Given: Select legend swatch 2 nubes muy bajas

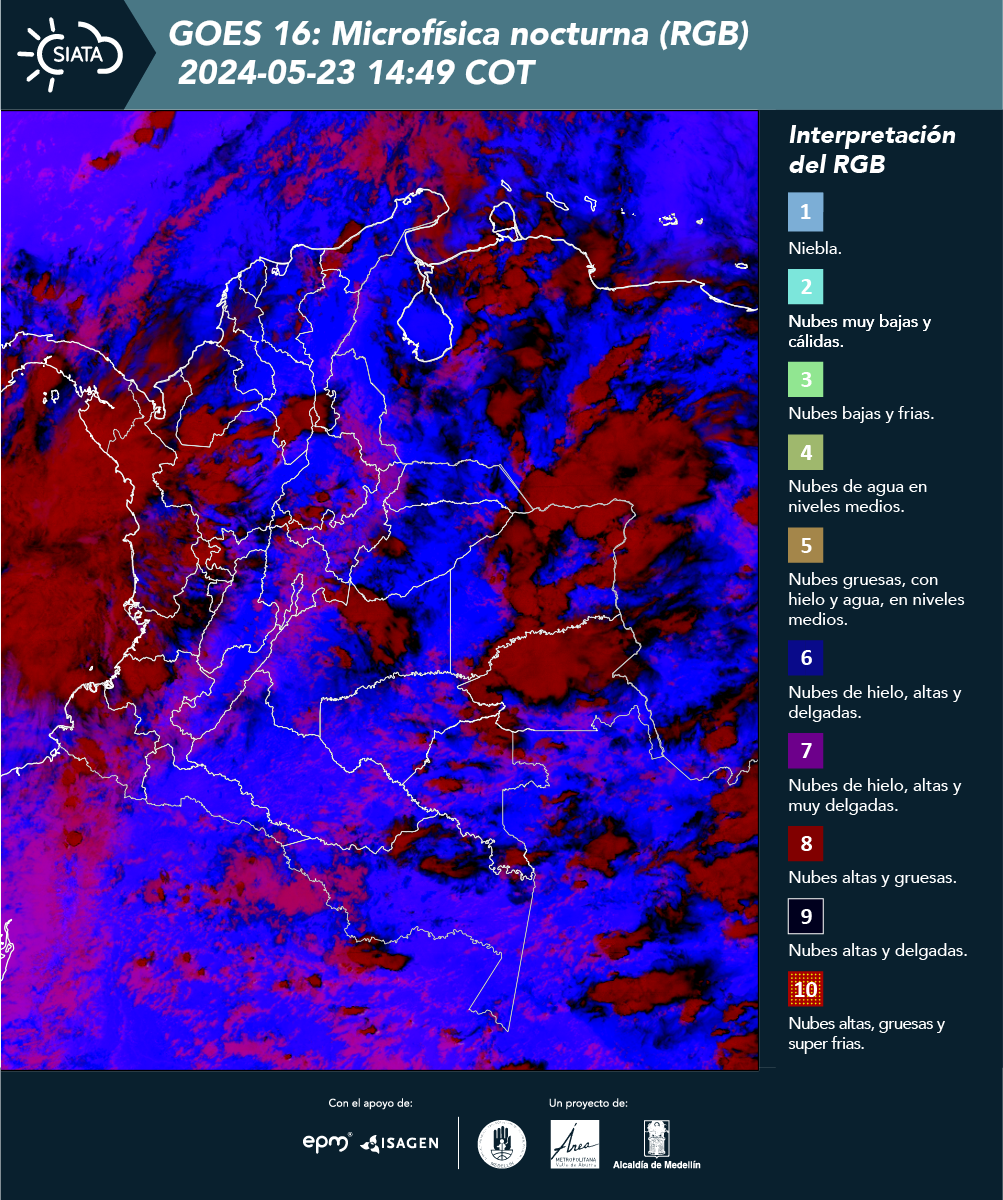Looking at the screenshot, I should [x=806, y=286].
